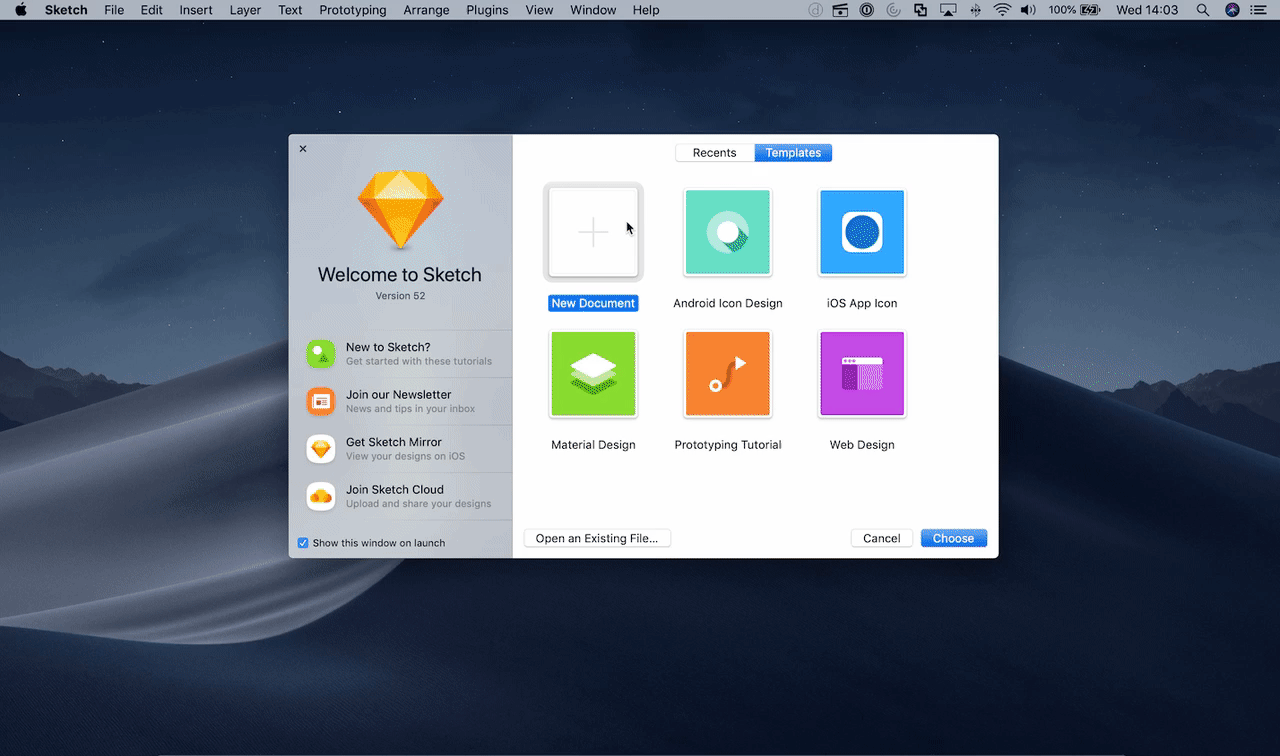Click the Material Design label
Screen dimensions: 1280x756
pos(593,445)
